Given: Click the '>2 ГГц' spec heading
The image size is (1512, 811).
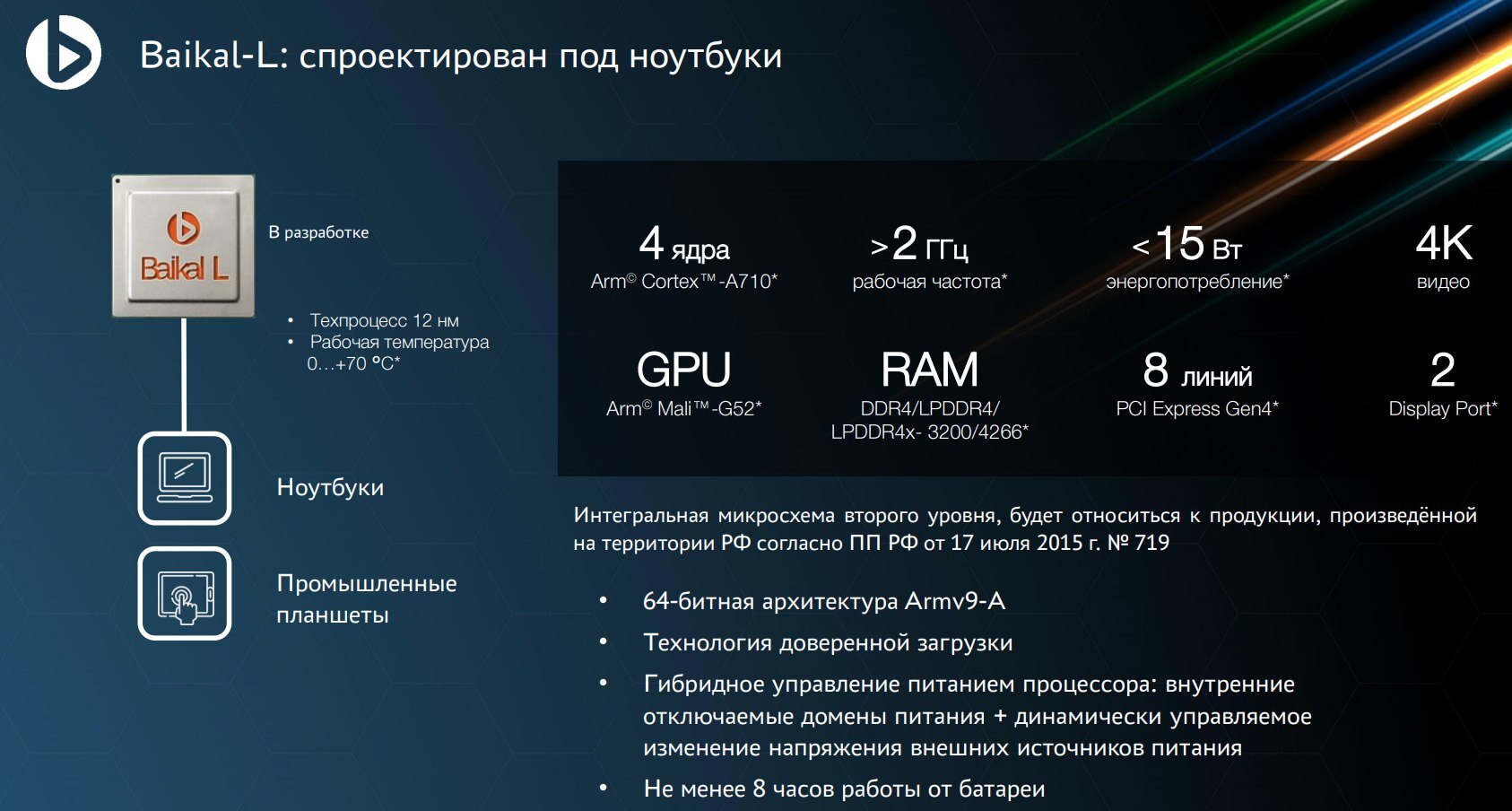Looking at the screenshot, I should 919,243.
